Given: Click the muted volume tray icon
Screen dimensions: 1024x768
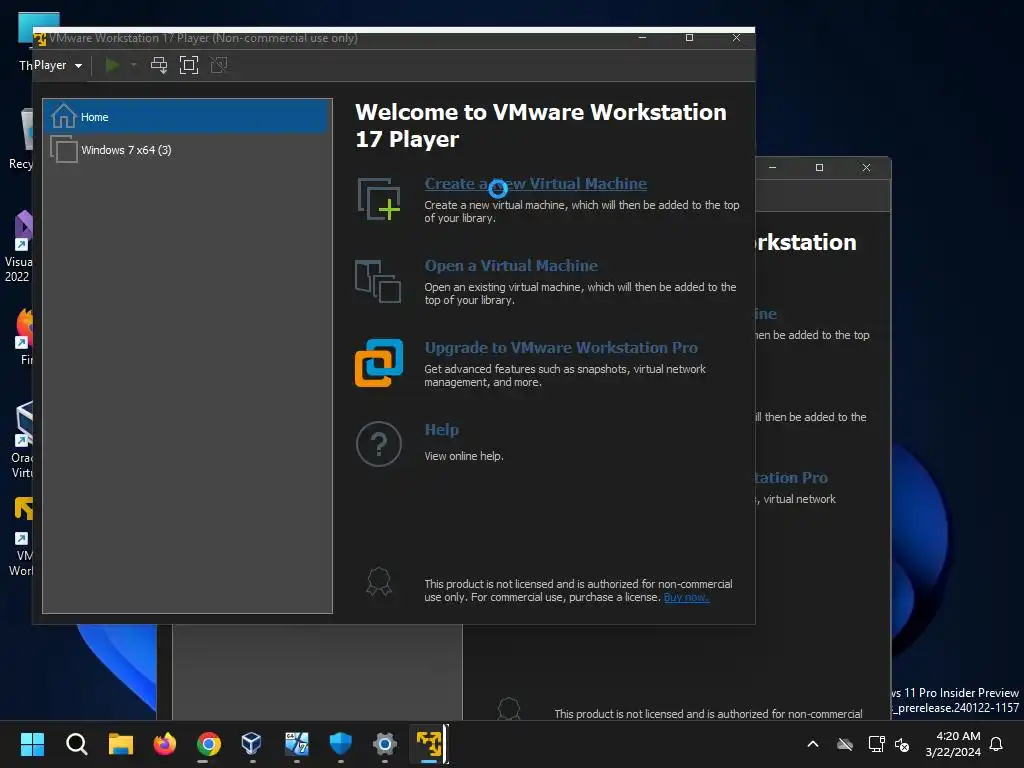Looking at the screenshot, I should (x=902, y=744).
